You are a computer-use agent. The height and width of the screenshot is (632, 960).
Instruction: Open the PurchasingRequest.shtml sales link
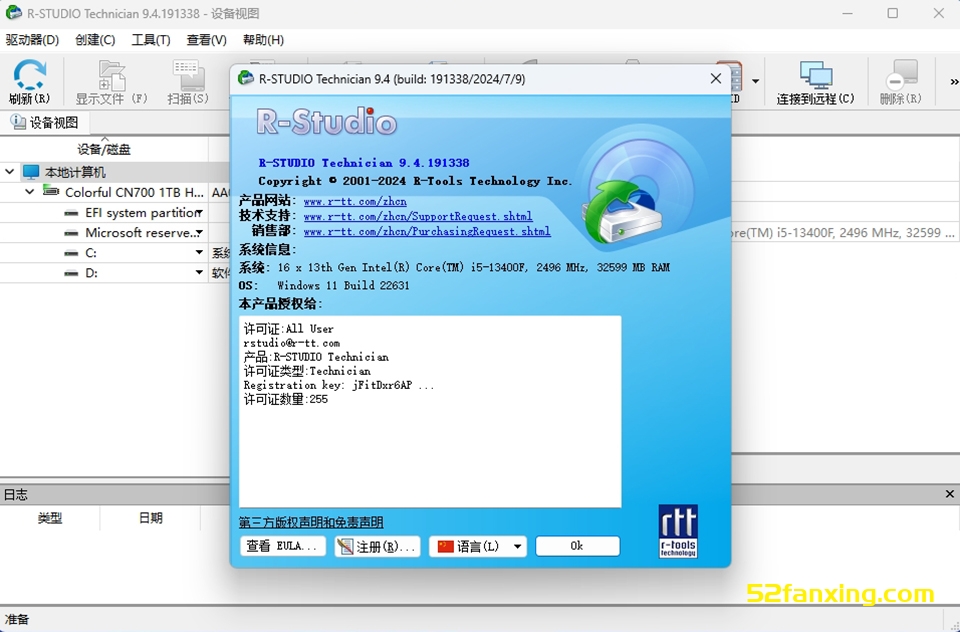tap(427, 231)
